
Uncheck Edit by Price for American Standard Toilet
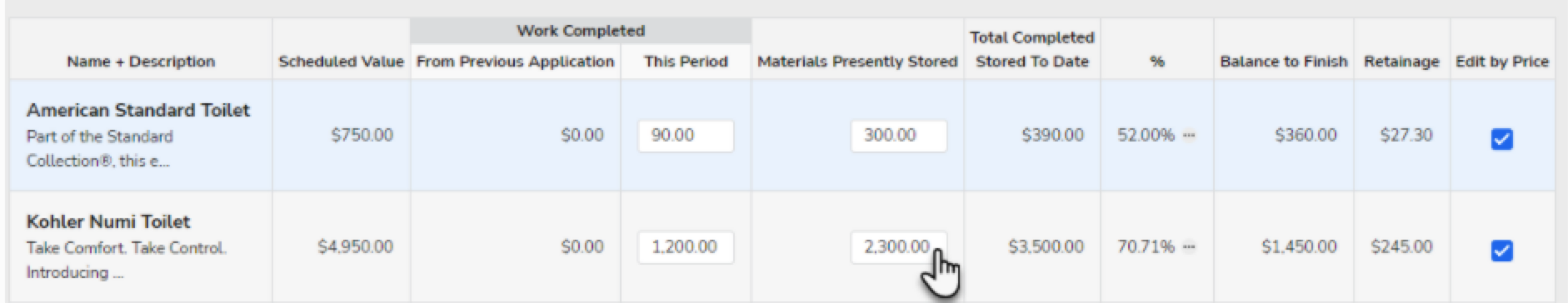[1501, 139]
